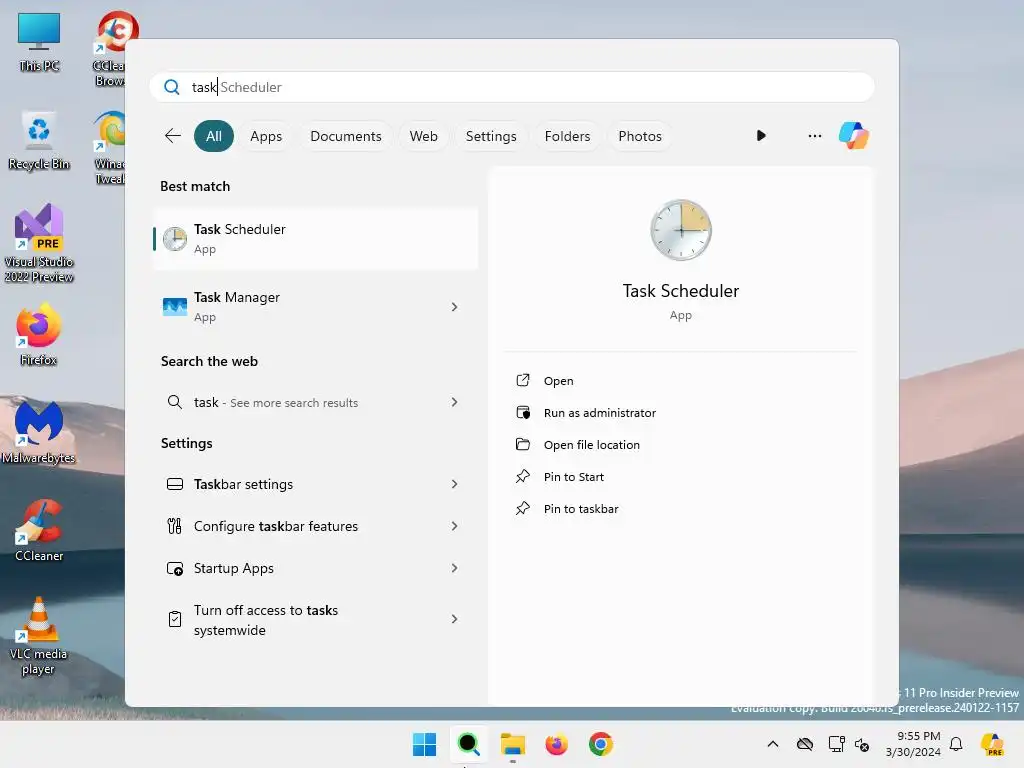Expand Taskbar settings chevron

pyautogui.click(x=455, y=484)
